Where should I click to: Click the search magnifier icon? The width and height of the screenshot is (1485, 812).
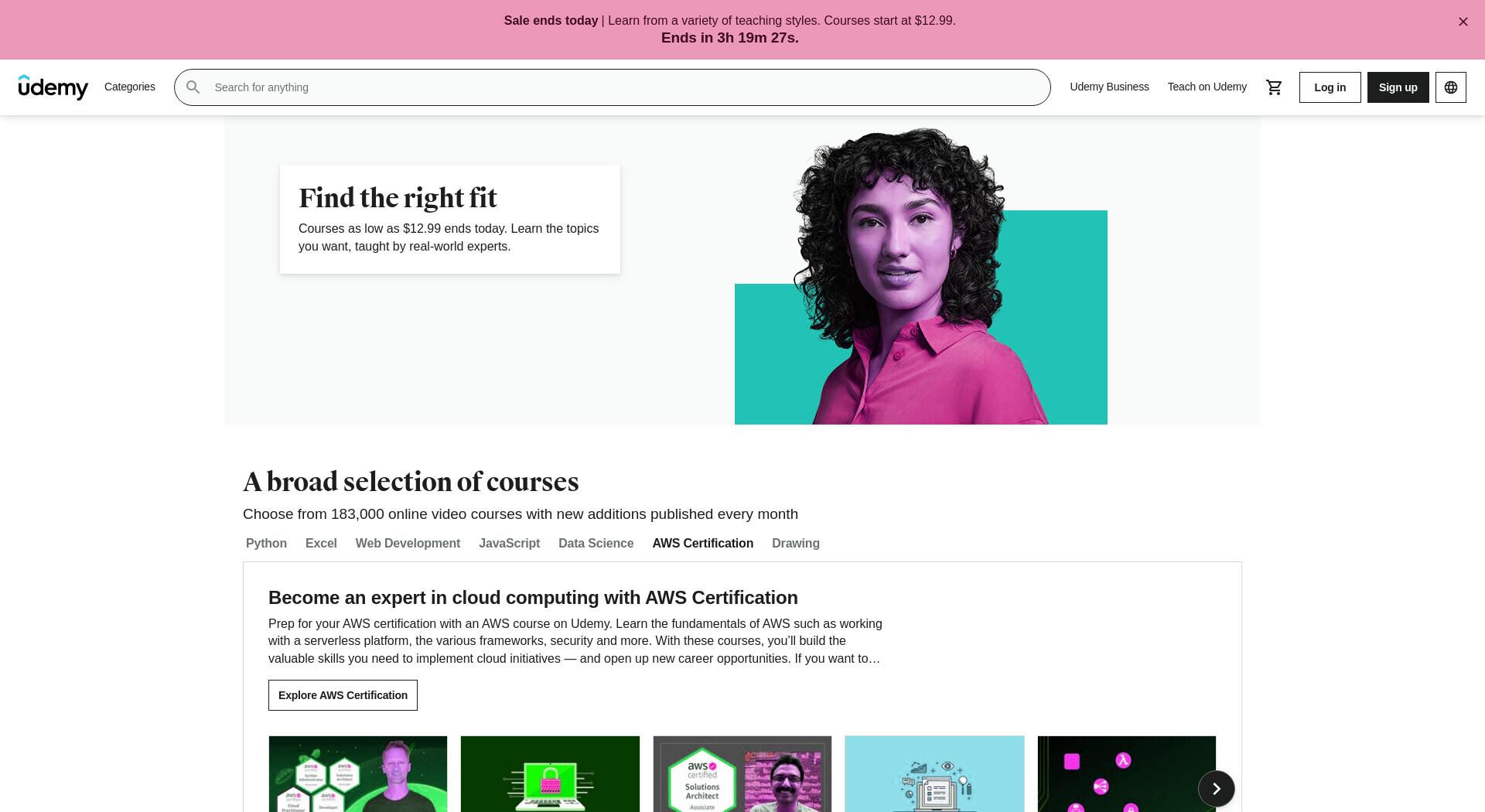pos(193,87)
